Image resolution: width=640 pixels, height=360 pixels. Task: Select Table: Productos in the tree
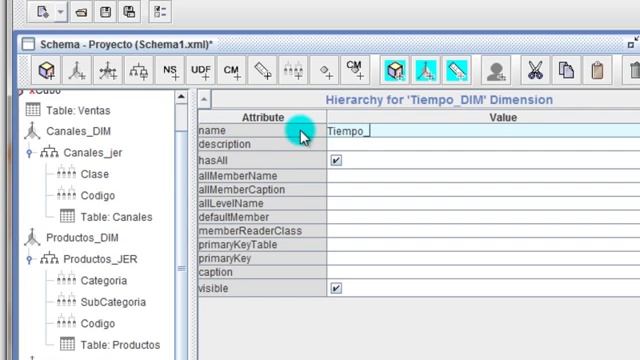point(120,345)
